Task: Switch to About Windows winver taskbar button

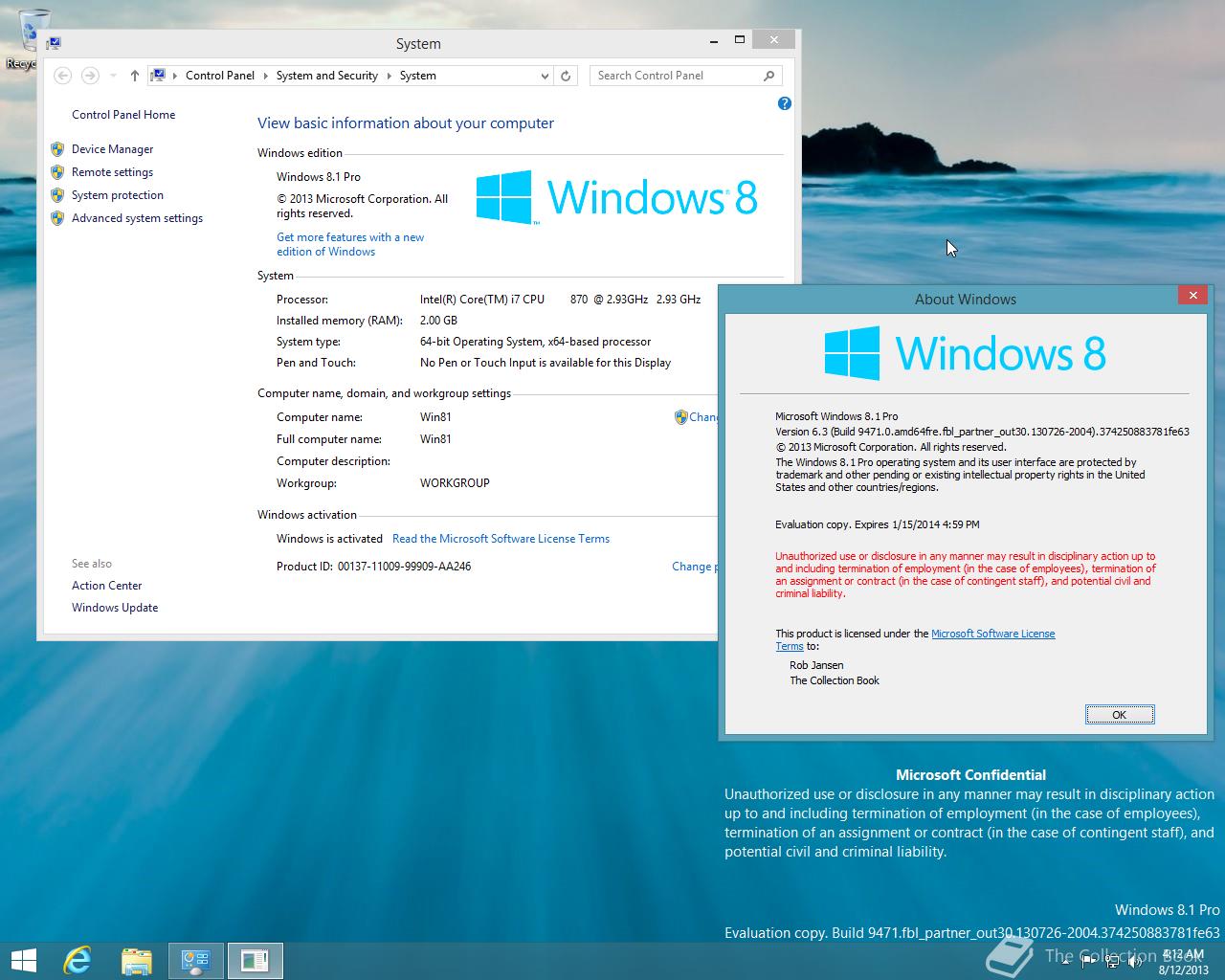Action: coord(256,961)
